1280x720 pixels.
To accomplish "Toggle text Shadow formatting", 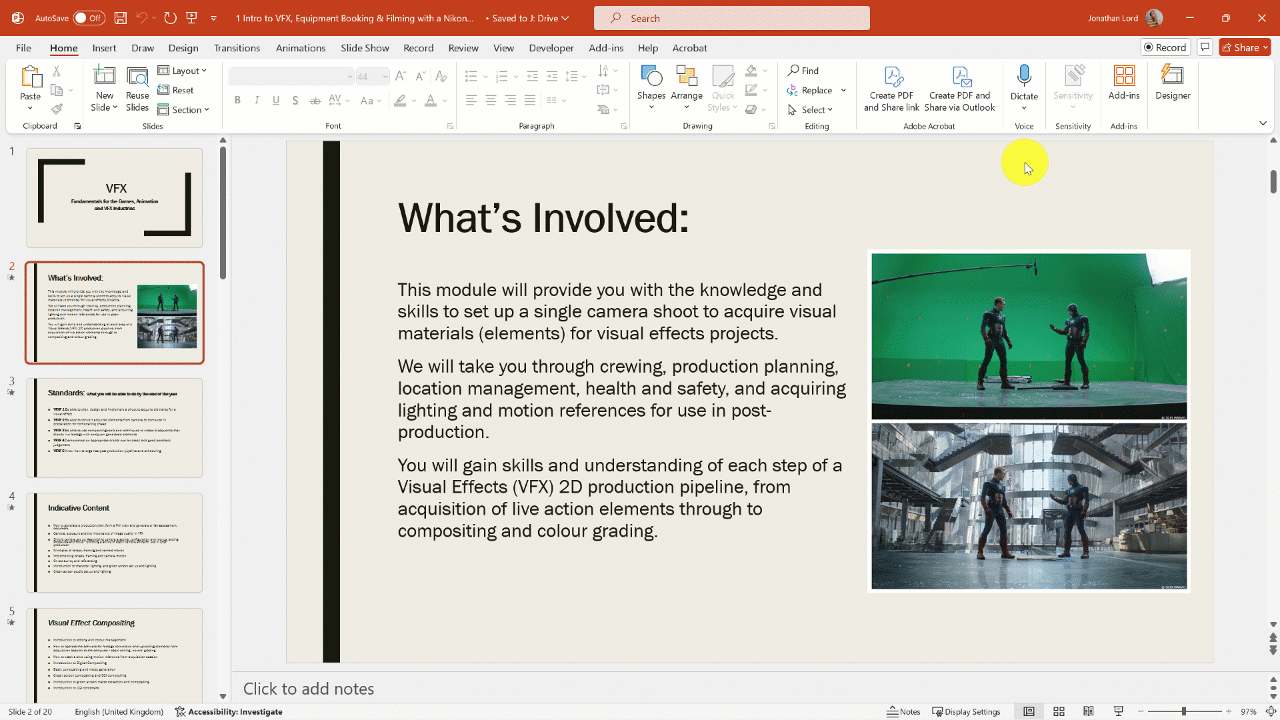I will click(x=295, y=100).
